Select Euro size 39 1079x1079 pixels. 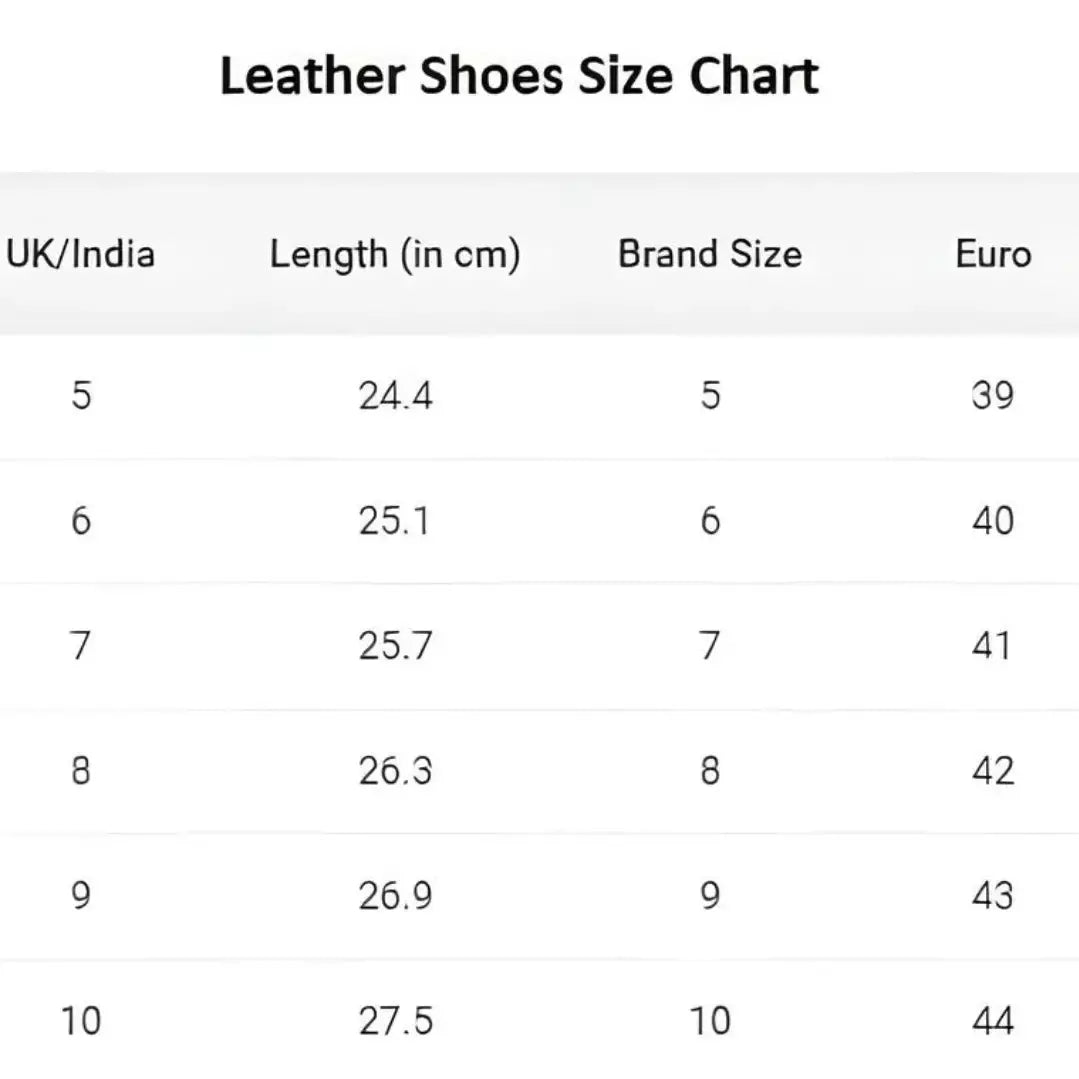[993, 396]
